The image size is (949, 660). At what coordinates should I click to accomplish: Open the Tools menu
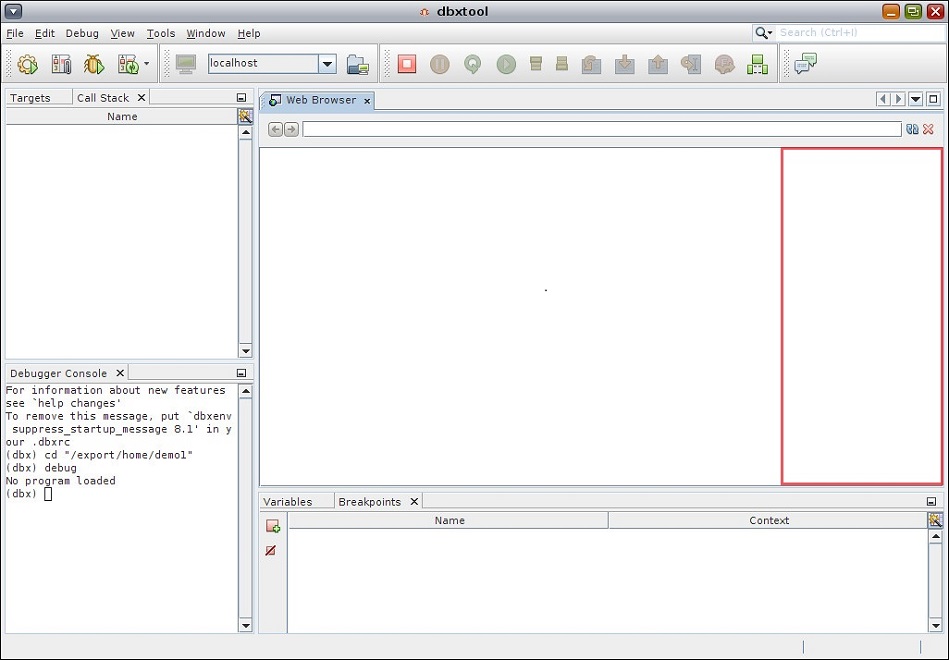pyautogui.click(x=161, y=33)
